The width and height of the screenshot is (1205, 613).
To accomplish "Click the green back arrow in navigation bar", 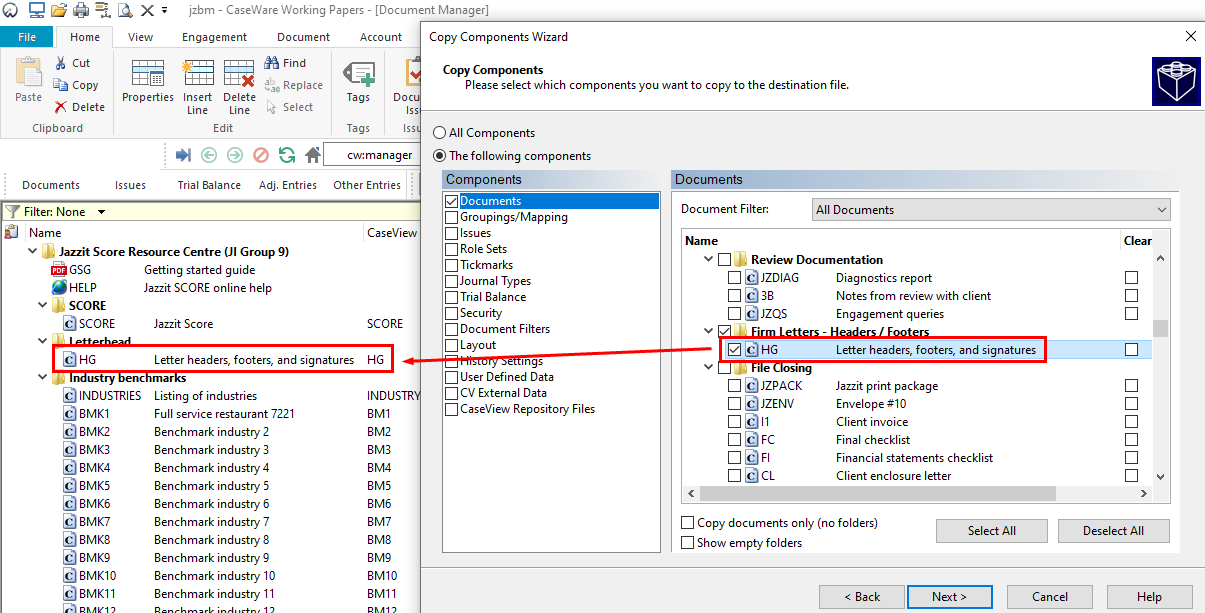I will pyautogui.click(x=209, y=155).
